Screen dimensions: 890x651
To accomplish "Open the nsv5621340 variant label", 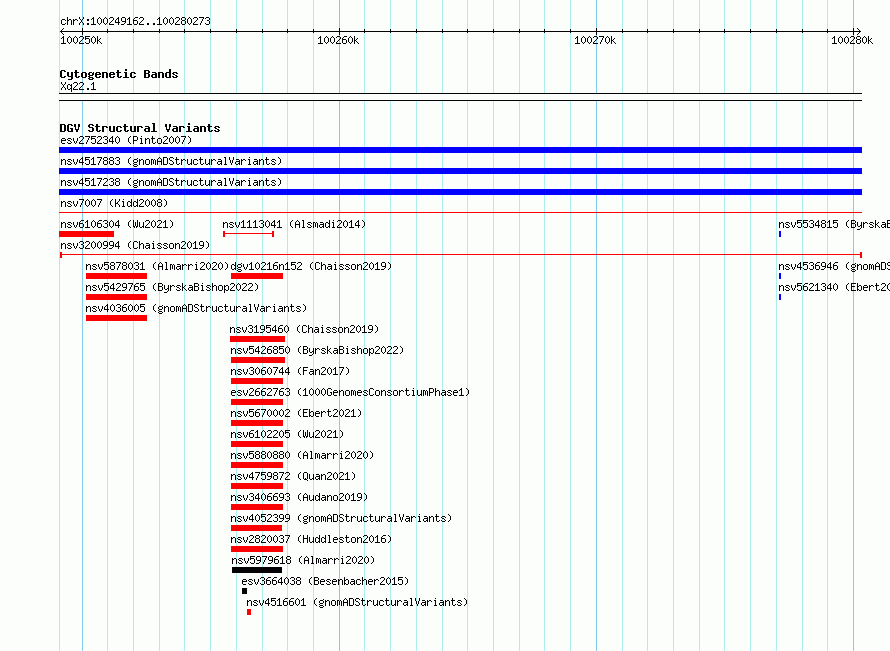I will click(834, 287).
